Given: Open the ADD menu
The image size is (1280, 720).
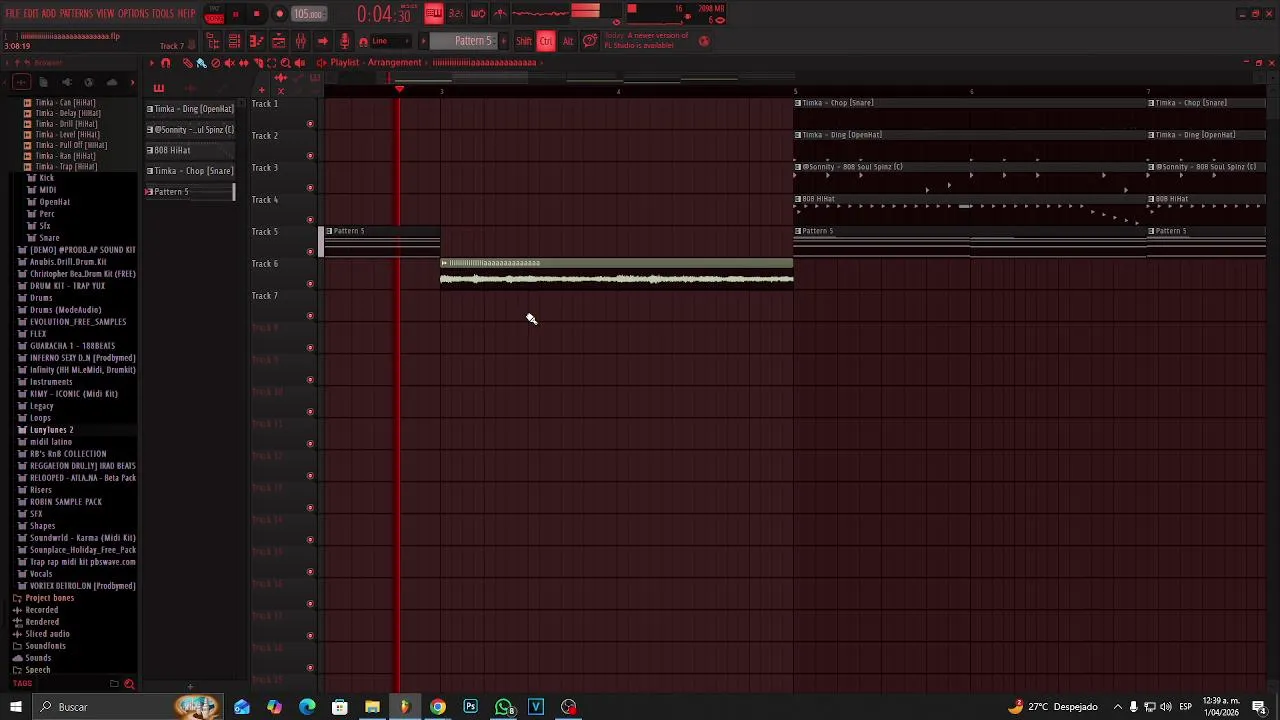Looking at the screenshot, I should pos(49,14).
